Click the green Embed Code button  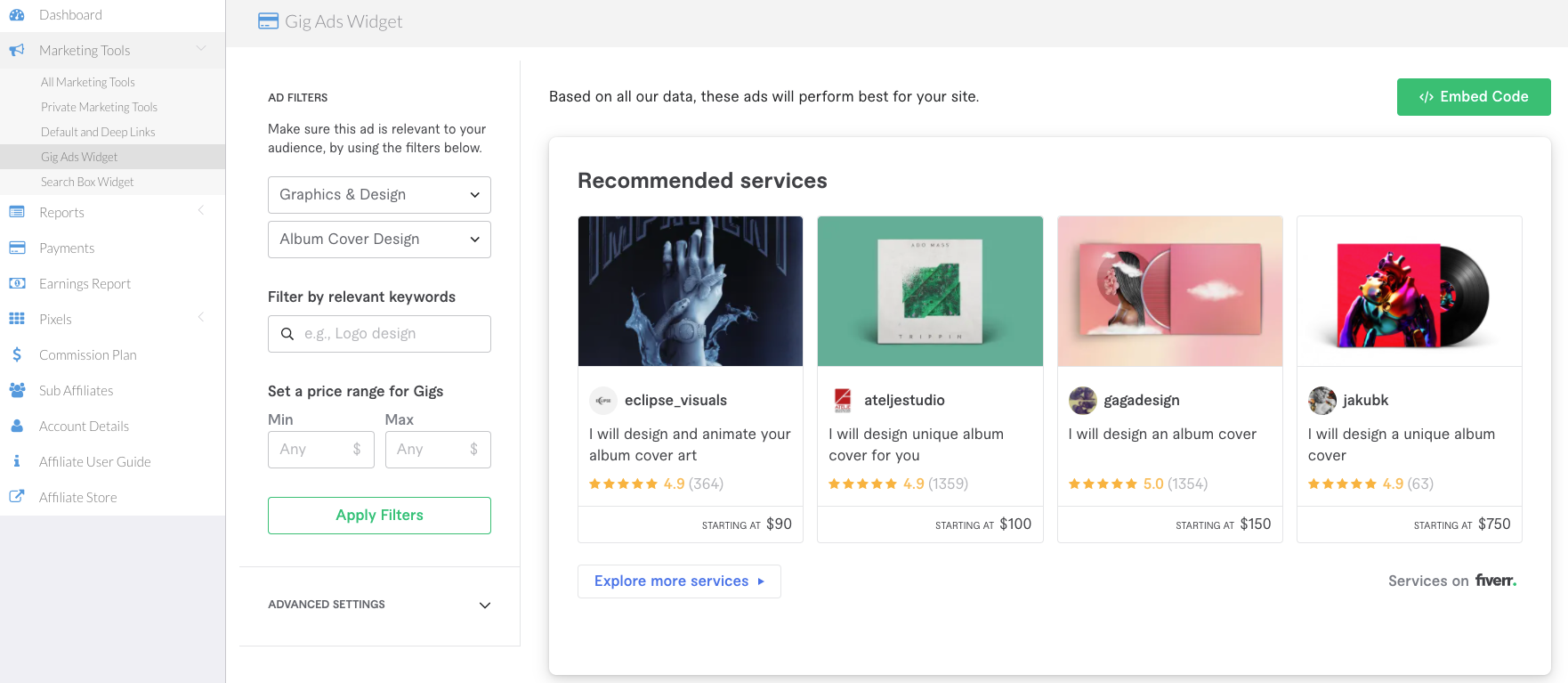point(1474,96)
